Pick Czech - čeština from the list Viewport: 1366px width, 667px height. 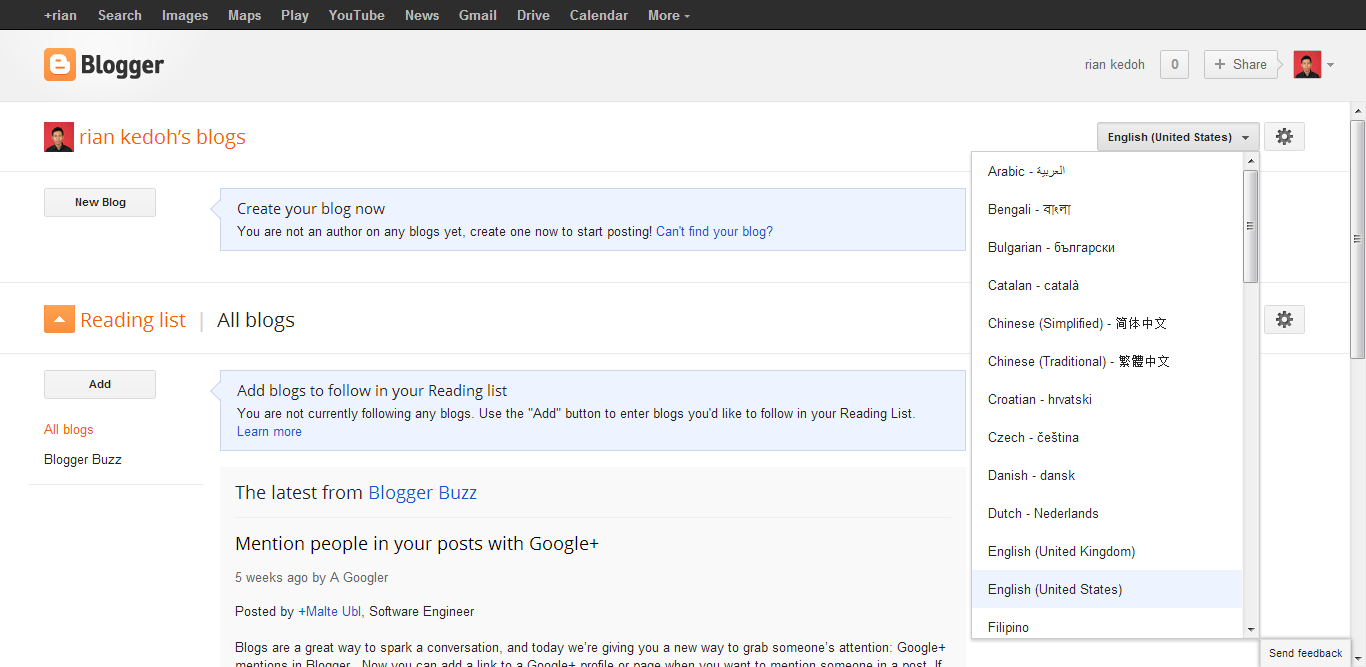coord(1107,437)
